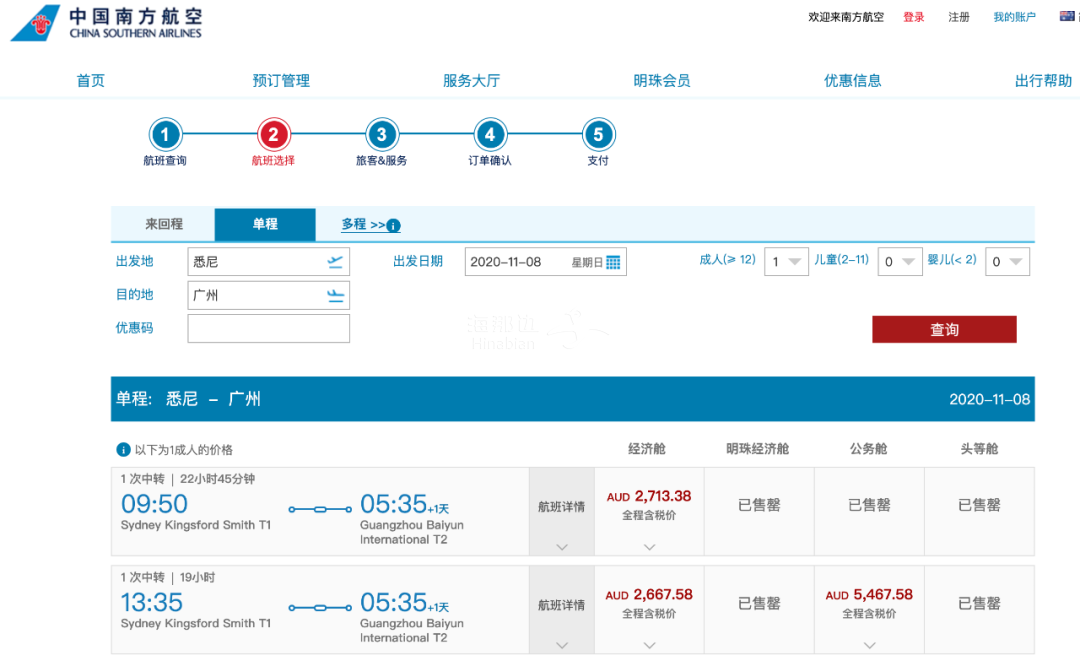
Task: Open the 婴儿 passenger count dropdown
Action: coord(1007,262)
